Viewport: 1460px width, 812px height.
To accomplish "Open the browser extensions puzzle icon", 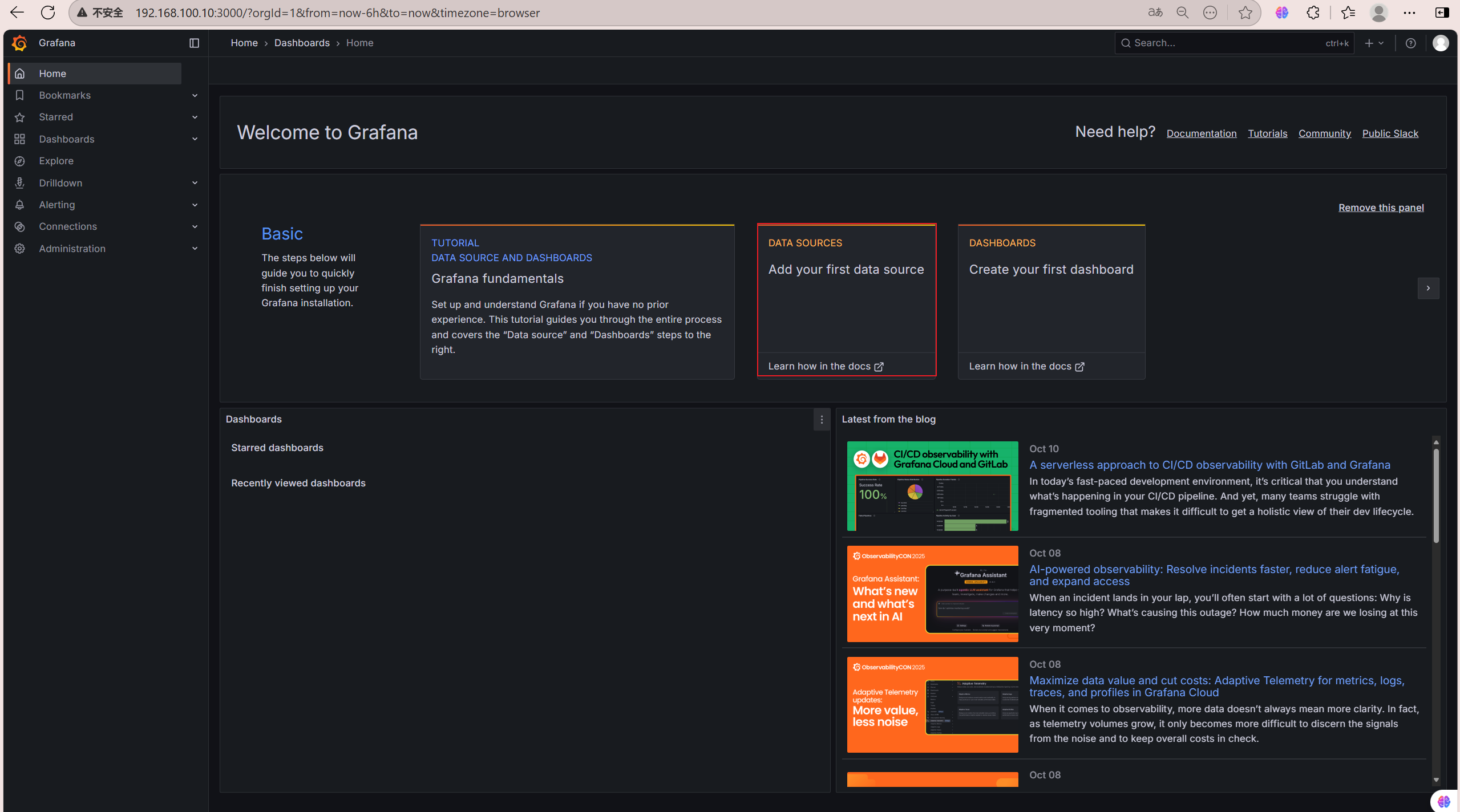I will [1313, 13].
